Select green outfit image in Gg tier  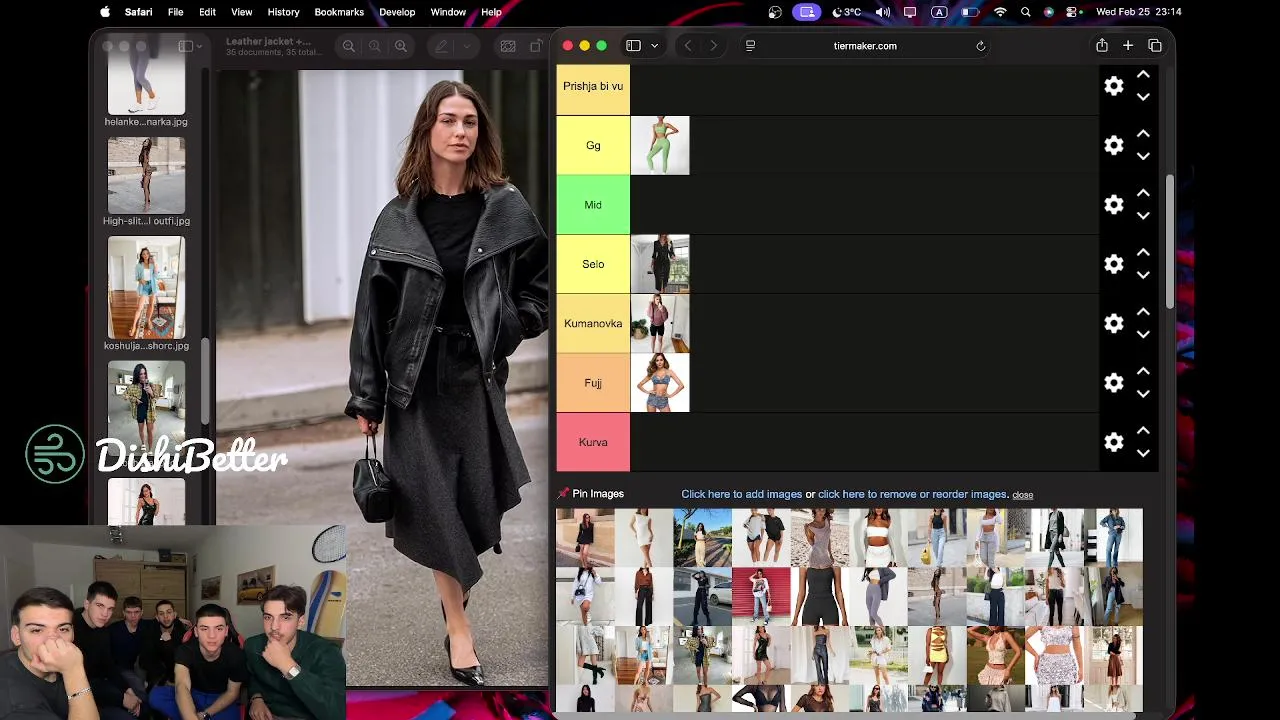click(x=660, y=145)
